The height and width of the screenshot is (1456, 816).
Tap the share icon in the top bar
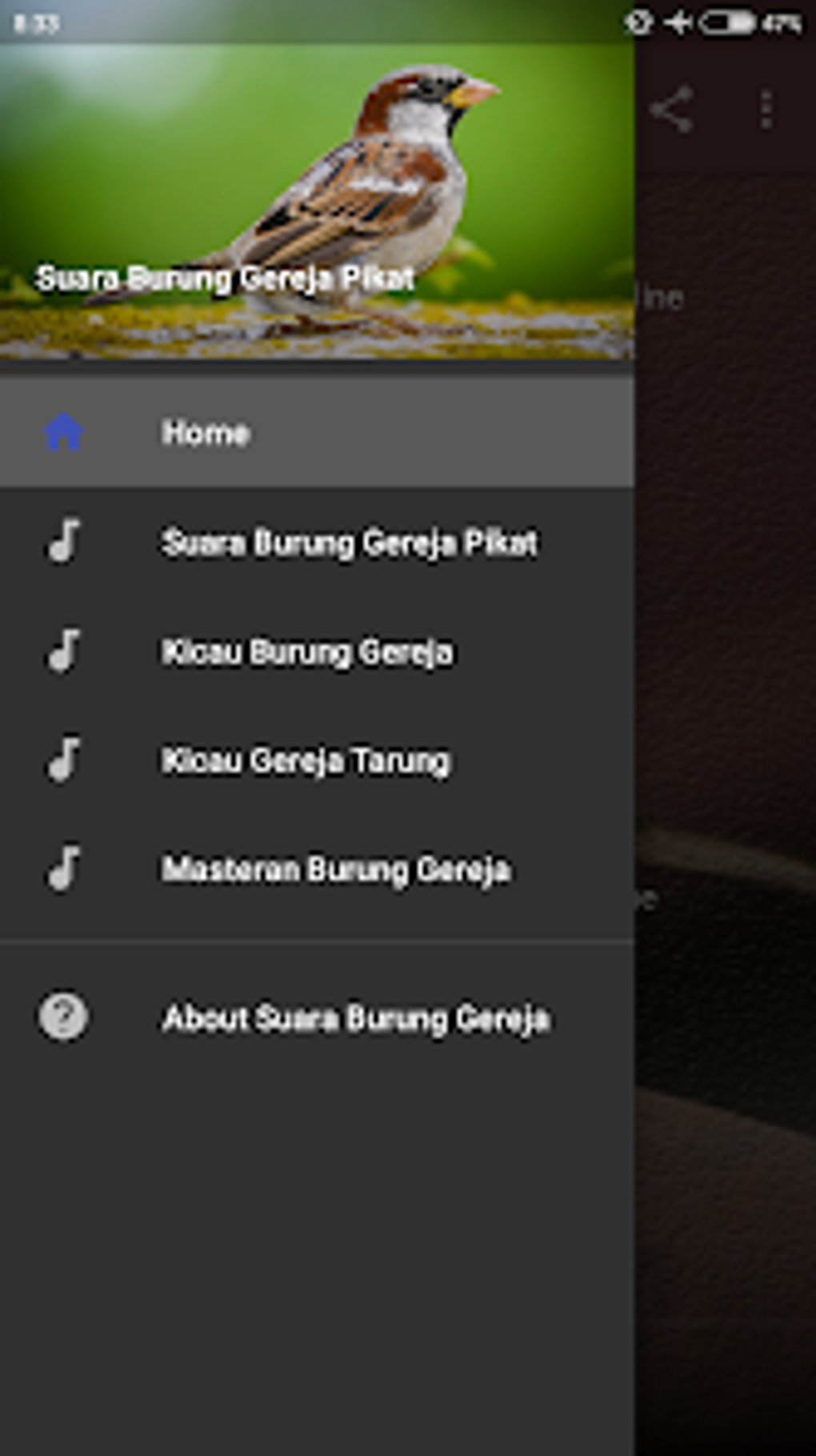(671, 110)
